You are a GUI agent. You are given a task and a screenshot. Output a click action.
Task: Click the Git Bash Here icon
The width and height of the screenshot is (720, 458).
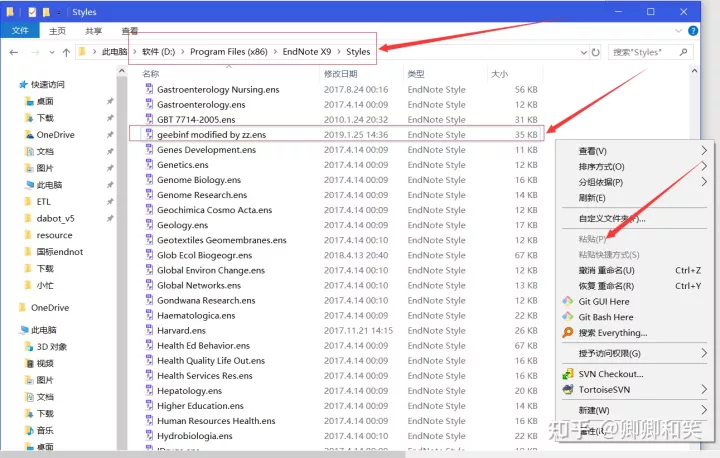tap(568, 317)
